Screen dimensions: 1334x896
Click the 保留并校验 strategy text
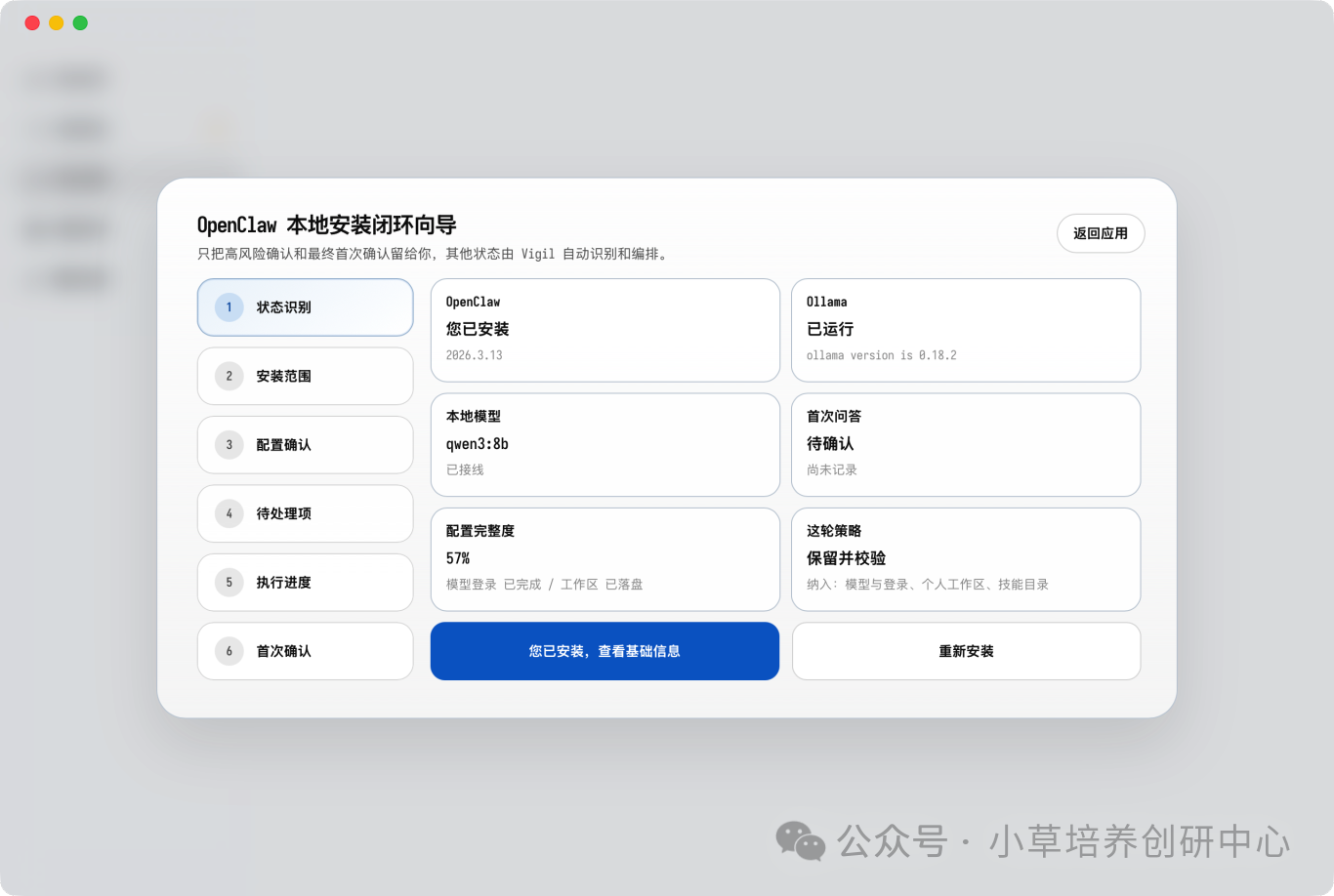point(846,558)
